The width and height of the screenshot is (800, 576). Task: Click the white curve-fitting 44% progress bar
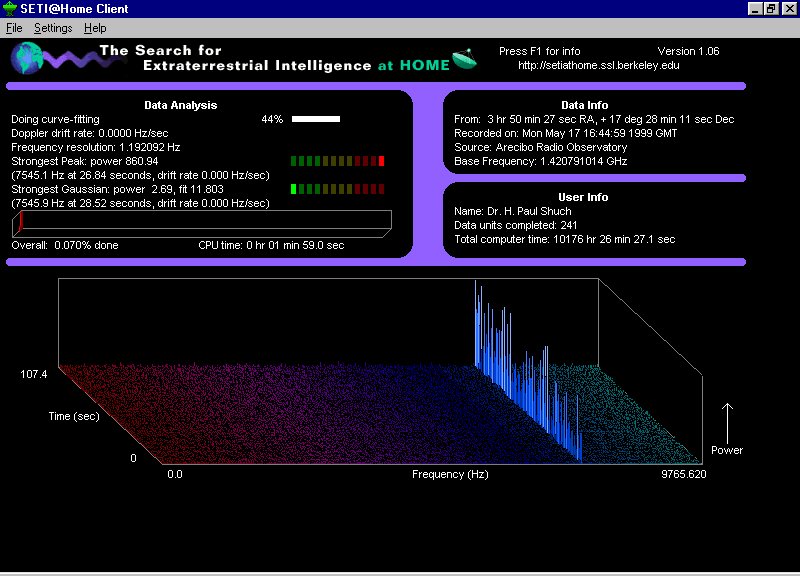pos(316,119)
